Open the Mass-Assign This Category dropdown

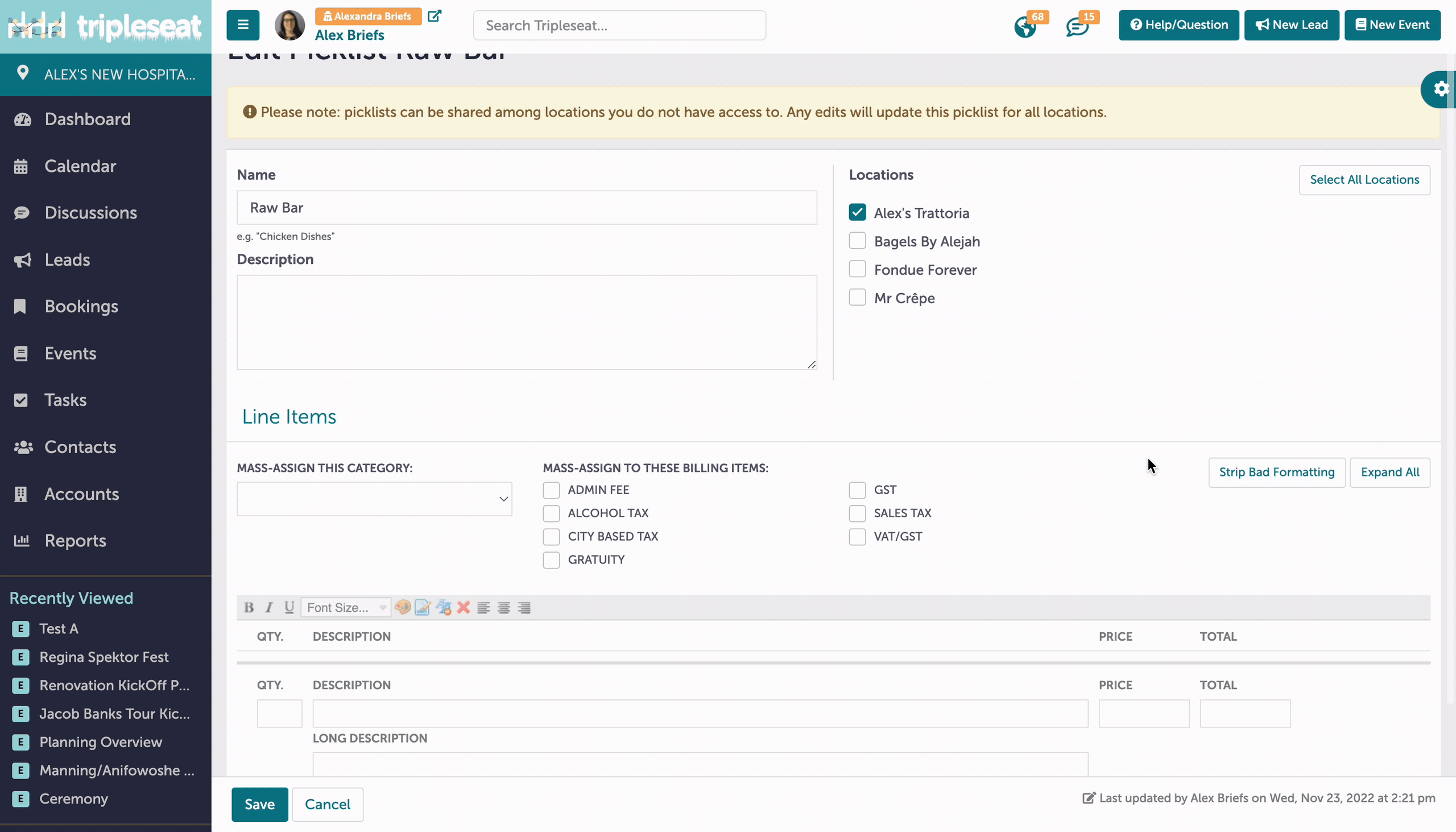coord(375,499)
